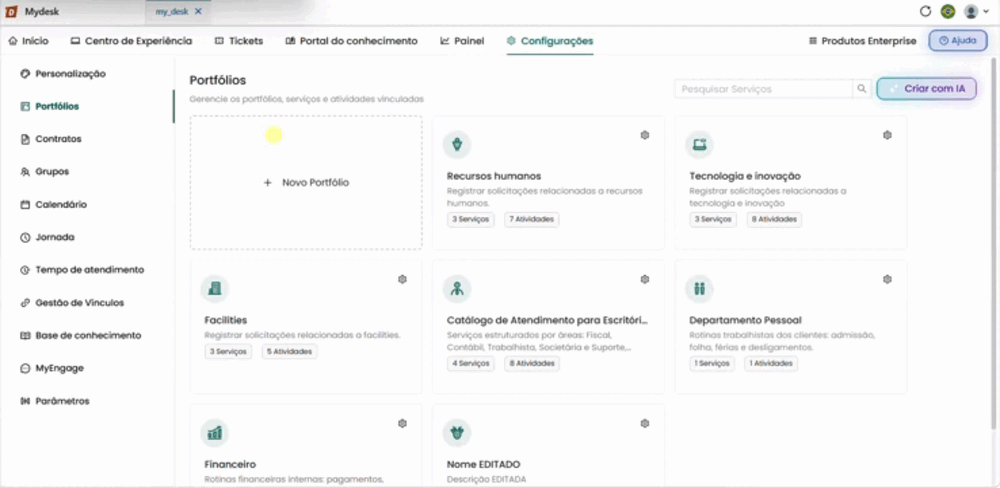Click the page vertical scrollbar

pos(993,242)
